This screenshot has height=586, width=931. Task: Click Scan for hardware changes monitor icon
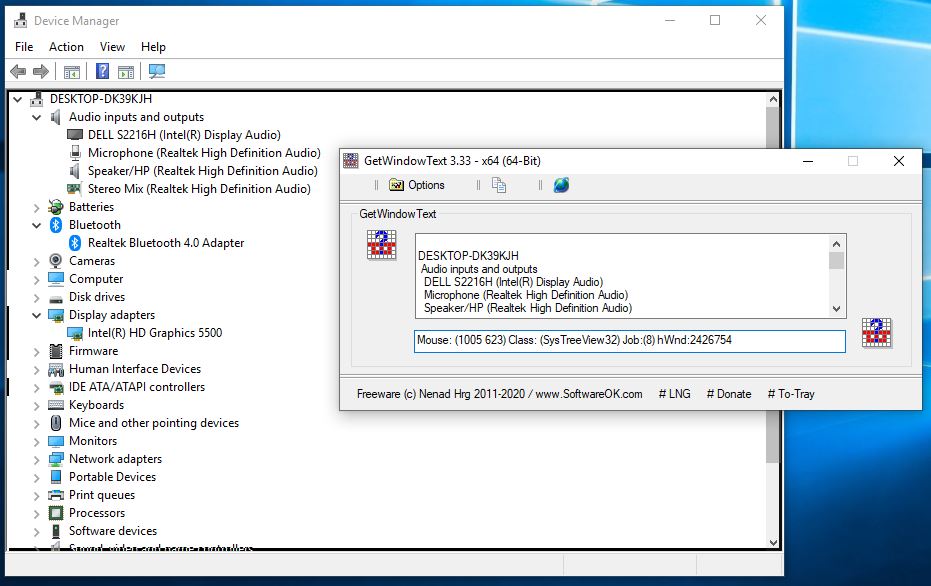(156, 71)
